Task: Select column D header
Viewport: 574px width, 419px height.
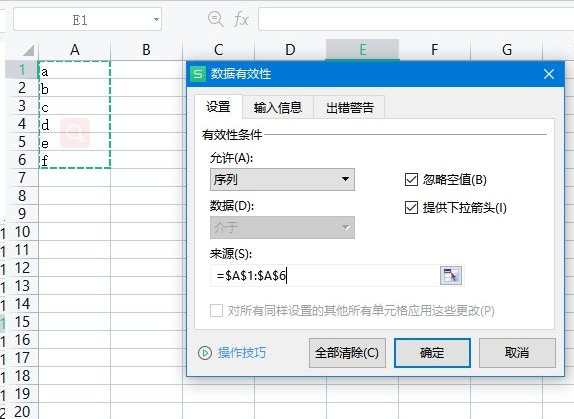Action: (290, 50)
